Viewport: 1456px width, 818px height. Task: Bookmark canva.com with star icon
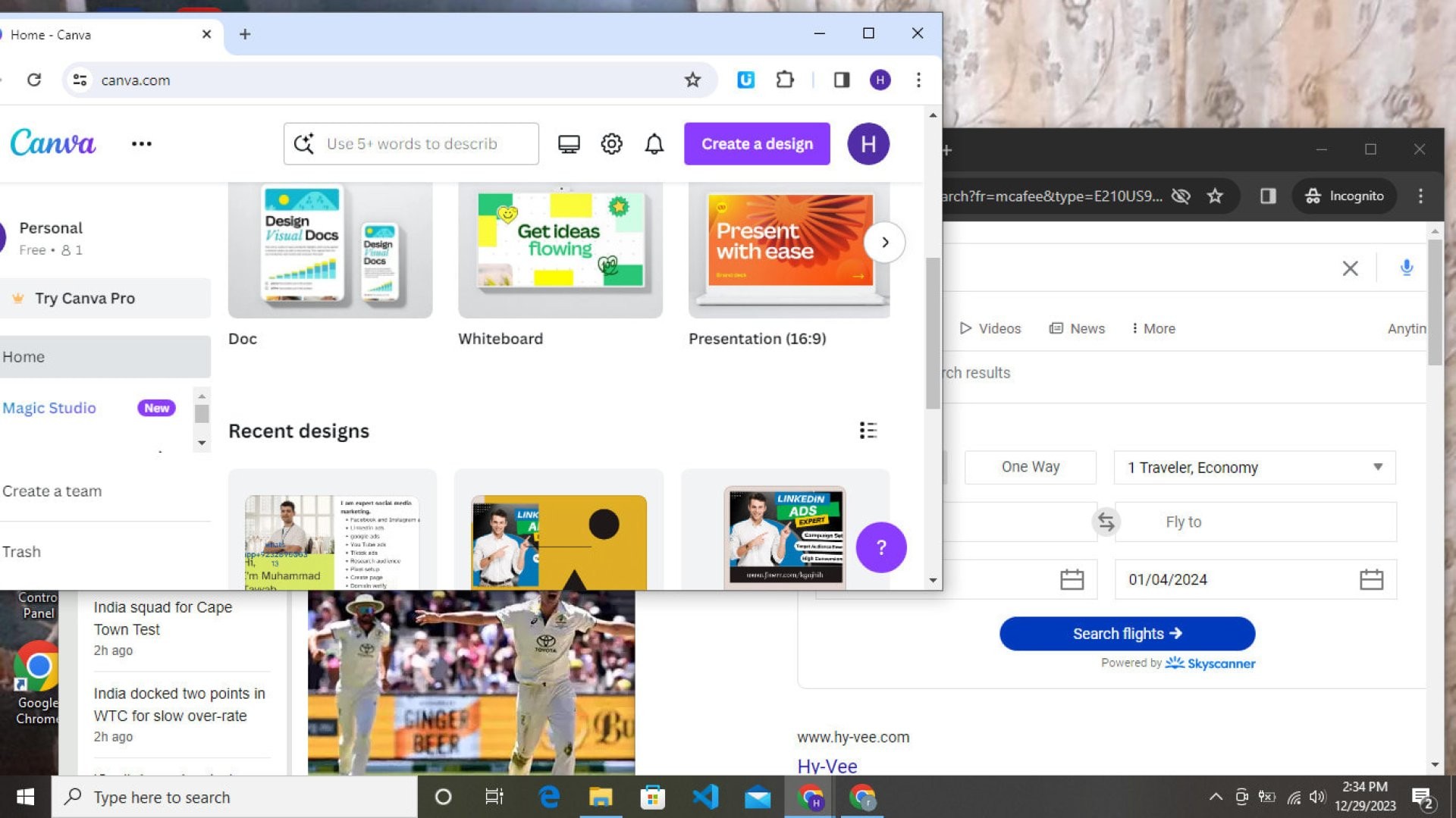692,80
